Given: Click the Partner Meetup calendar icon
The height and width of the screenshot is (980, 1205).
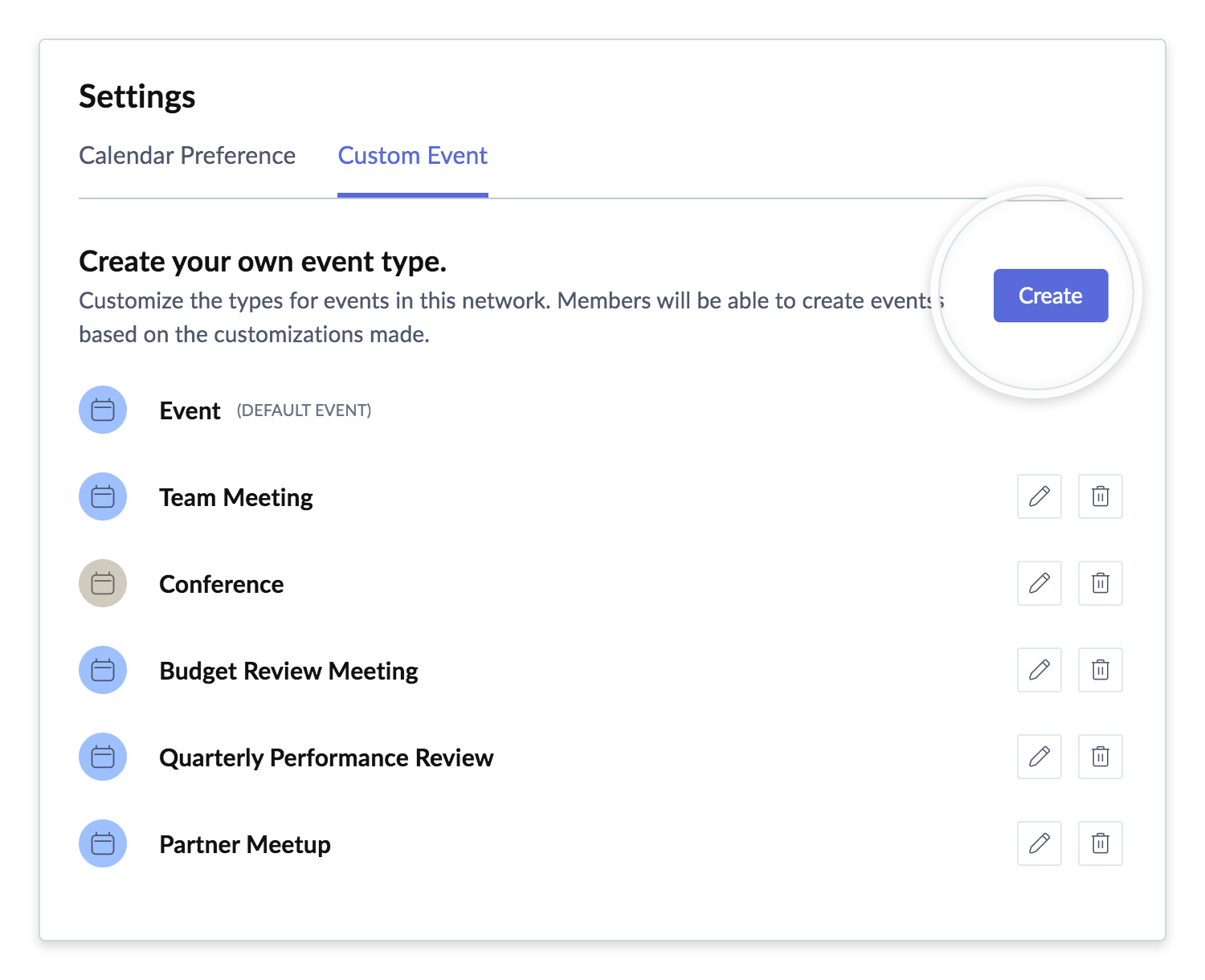Looking at the screenshot, I should (103, 843).
